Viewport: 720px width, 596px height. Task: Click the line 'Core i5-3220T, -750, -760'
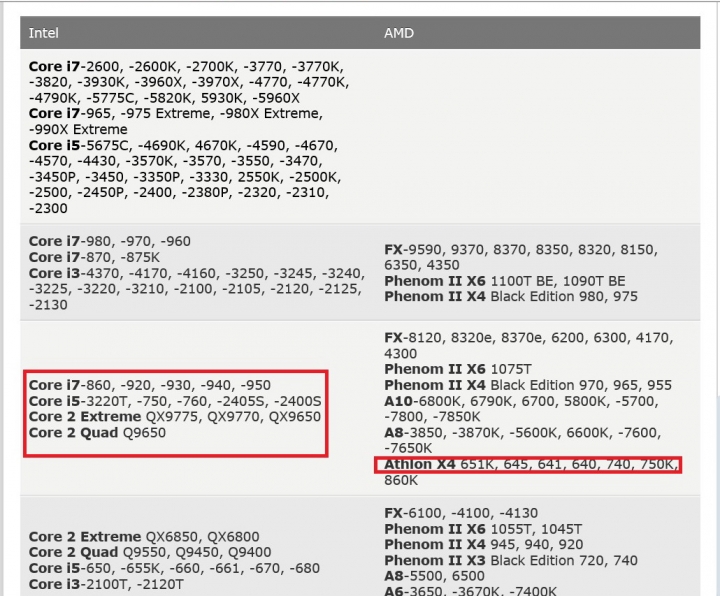(175, 401)
